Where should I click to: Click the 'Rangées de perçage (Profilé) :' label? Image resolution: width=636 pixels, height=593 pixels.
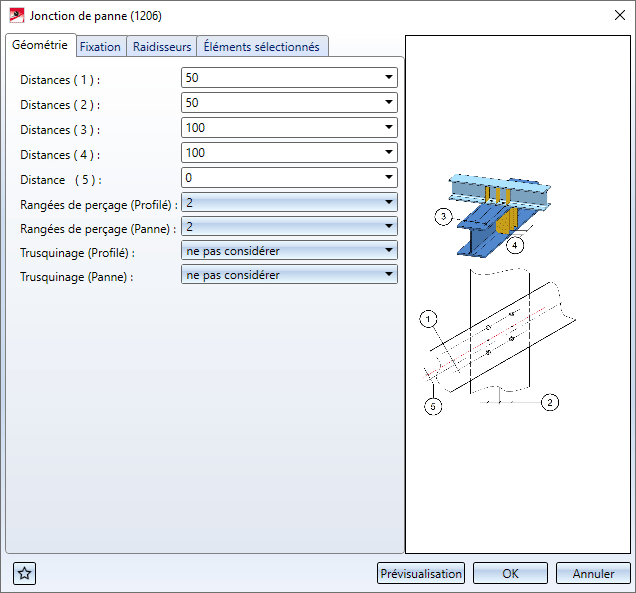(99, 205)
